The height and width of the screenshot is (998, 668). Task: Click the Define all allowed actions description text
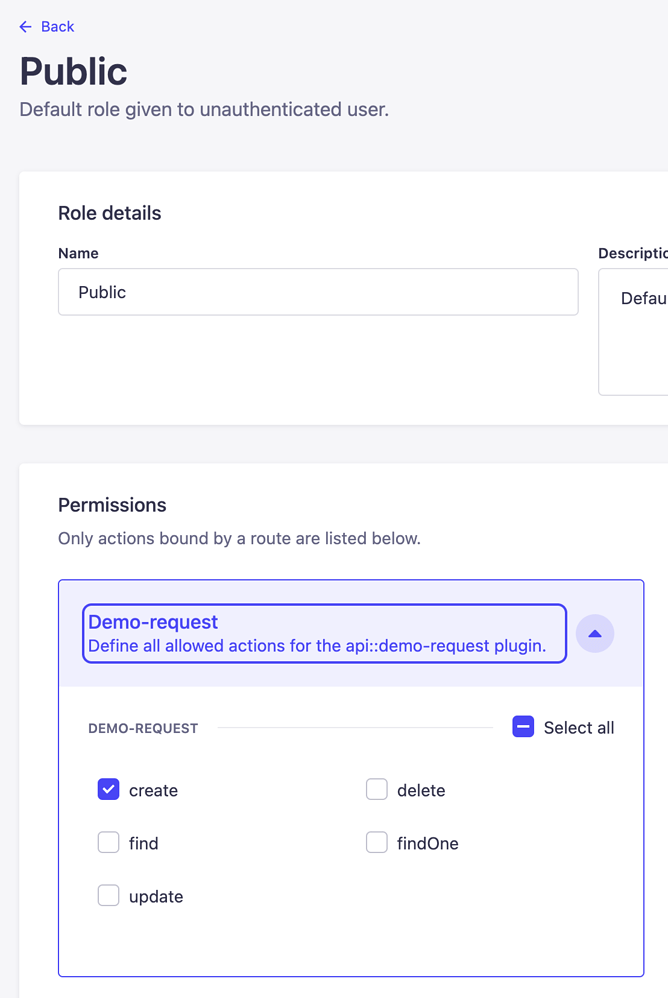point(317,646)
